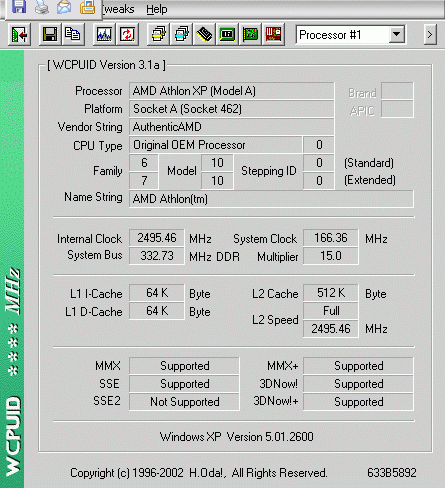Open the yellow-banded feature flags icon

[158, 34]
